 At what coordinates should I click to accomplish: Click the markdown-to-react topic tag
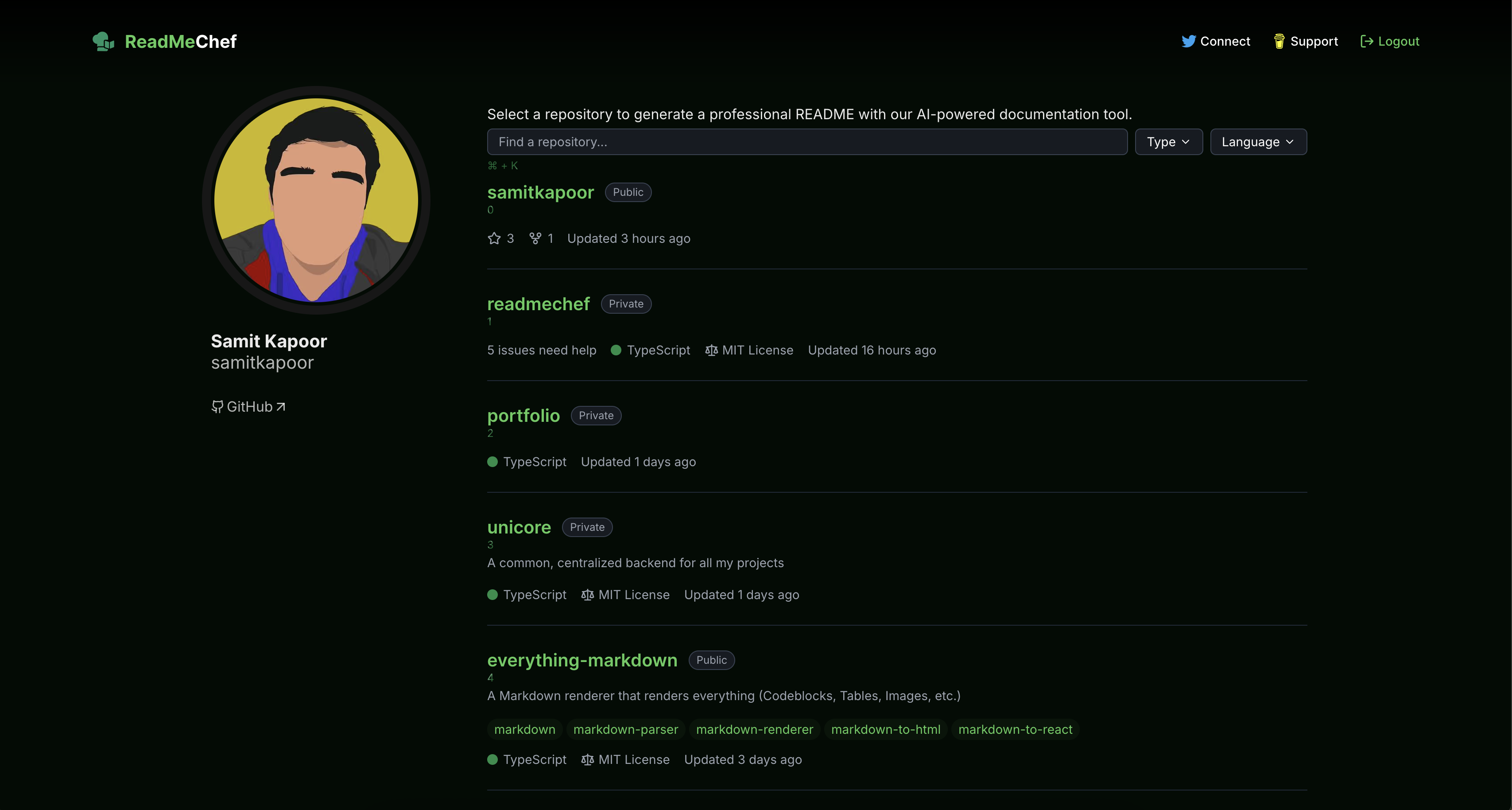(1015, 729)
